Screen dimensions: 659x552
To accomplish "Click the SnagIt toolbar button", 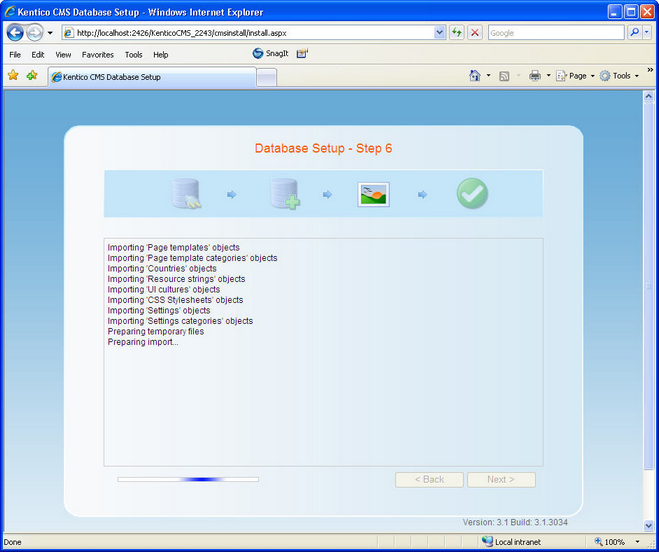I will tap(270, 53).
